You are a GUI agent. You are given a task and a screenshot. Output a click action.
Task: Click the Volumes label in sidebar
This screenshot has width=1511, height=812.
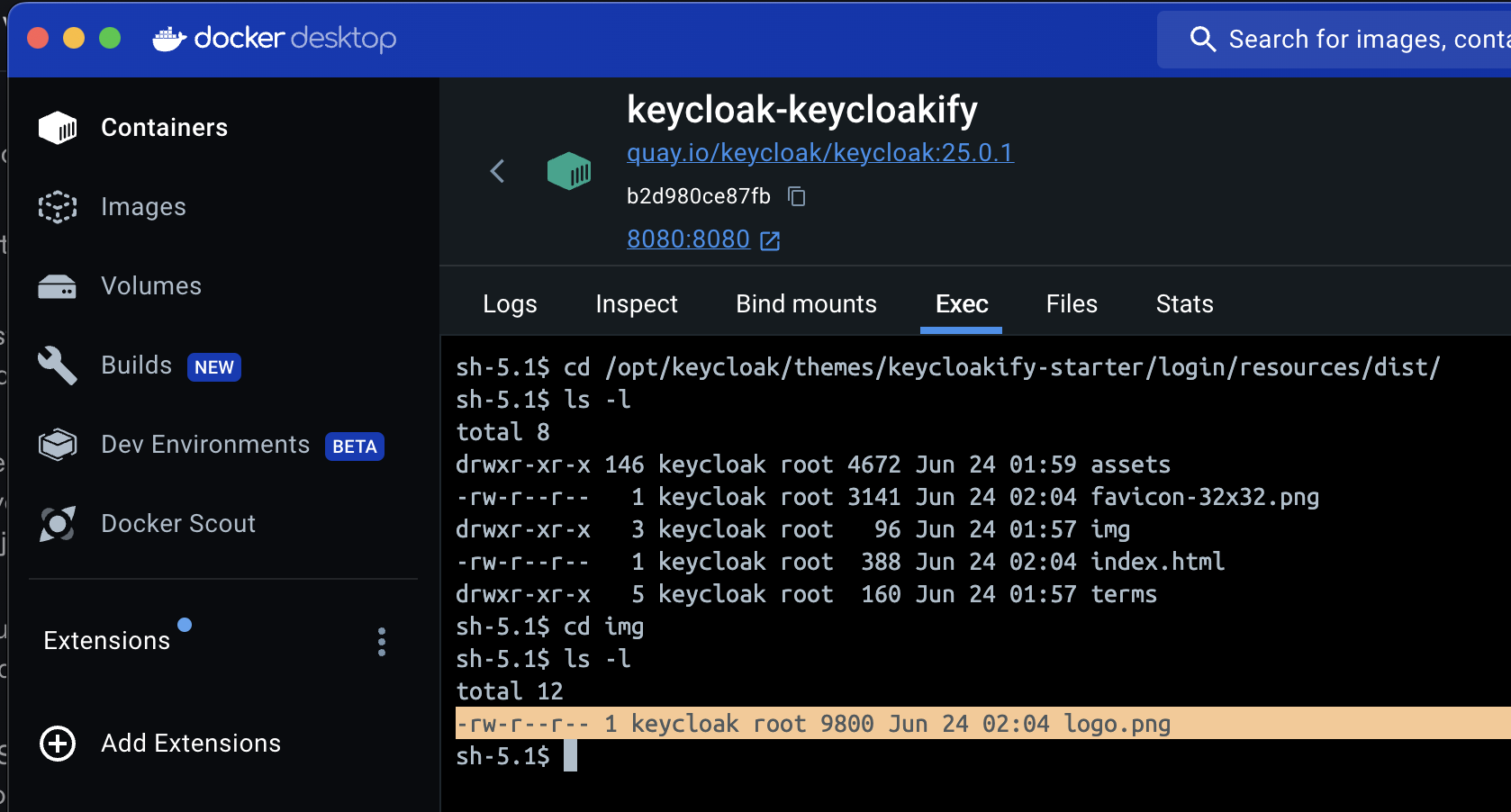[151, 286]
